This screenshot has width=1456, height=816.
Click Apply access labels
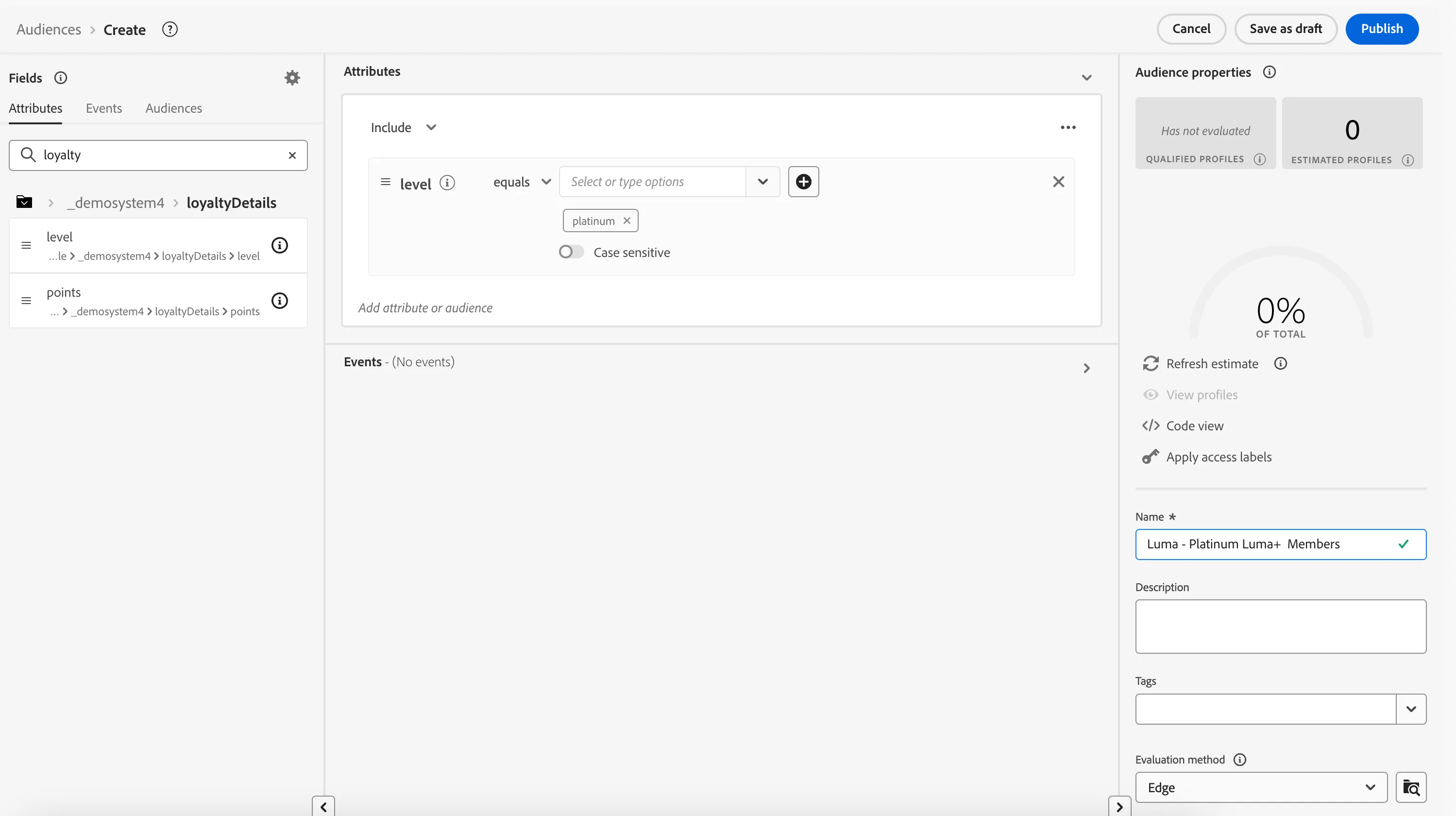(x=1207, y=457)
